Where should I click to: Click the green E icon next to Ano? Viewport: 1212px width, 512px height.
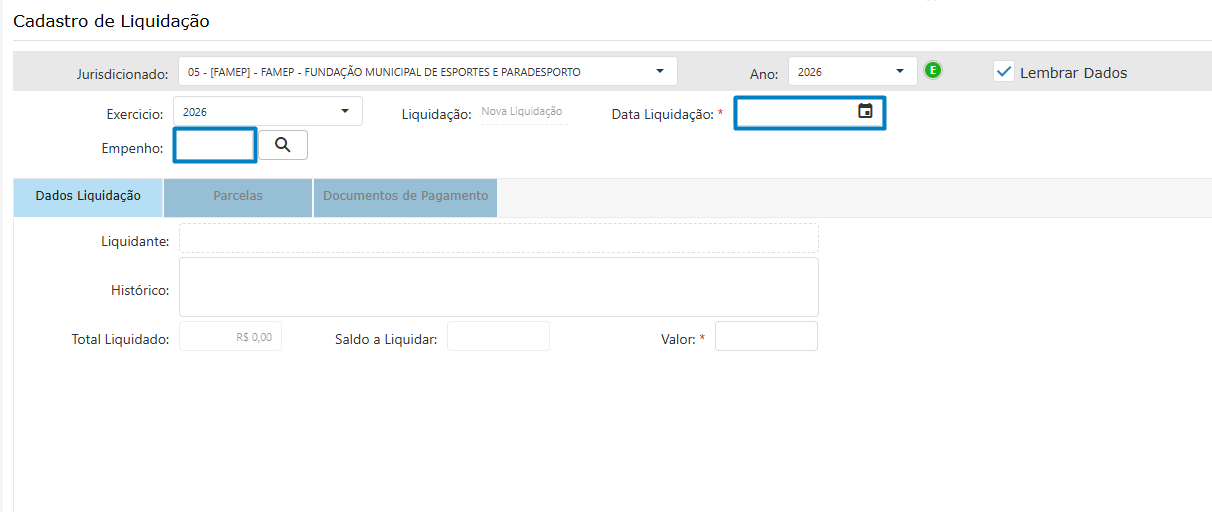pyautogui.click(x=933, y=71)
